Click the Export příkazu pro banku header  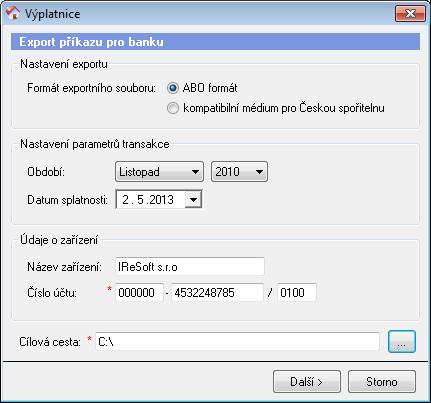215,42
